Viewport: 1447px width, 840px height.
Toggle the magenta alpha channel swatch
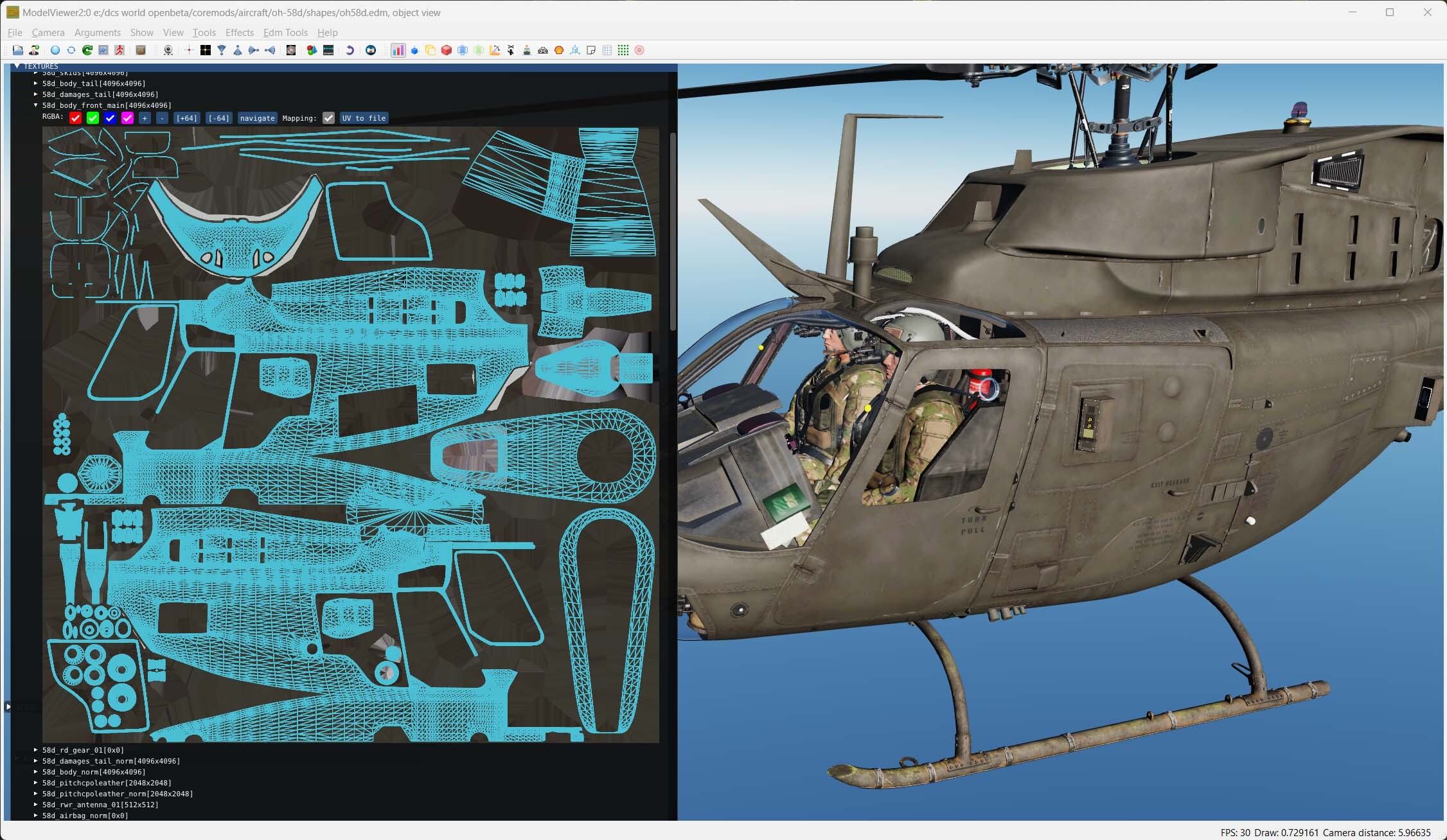127,118
